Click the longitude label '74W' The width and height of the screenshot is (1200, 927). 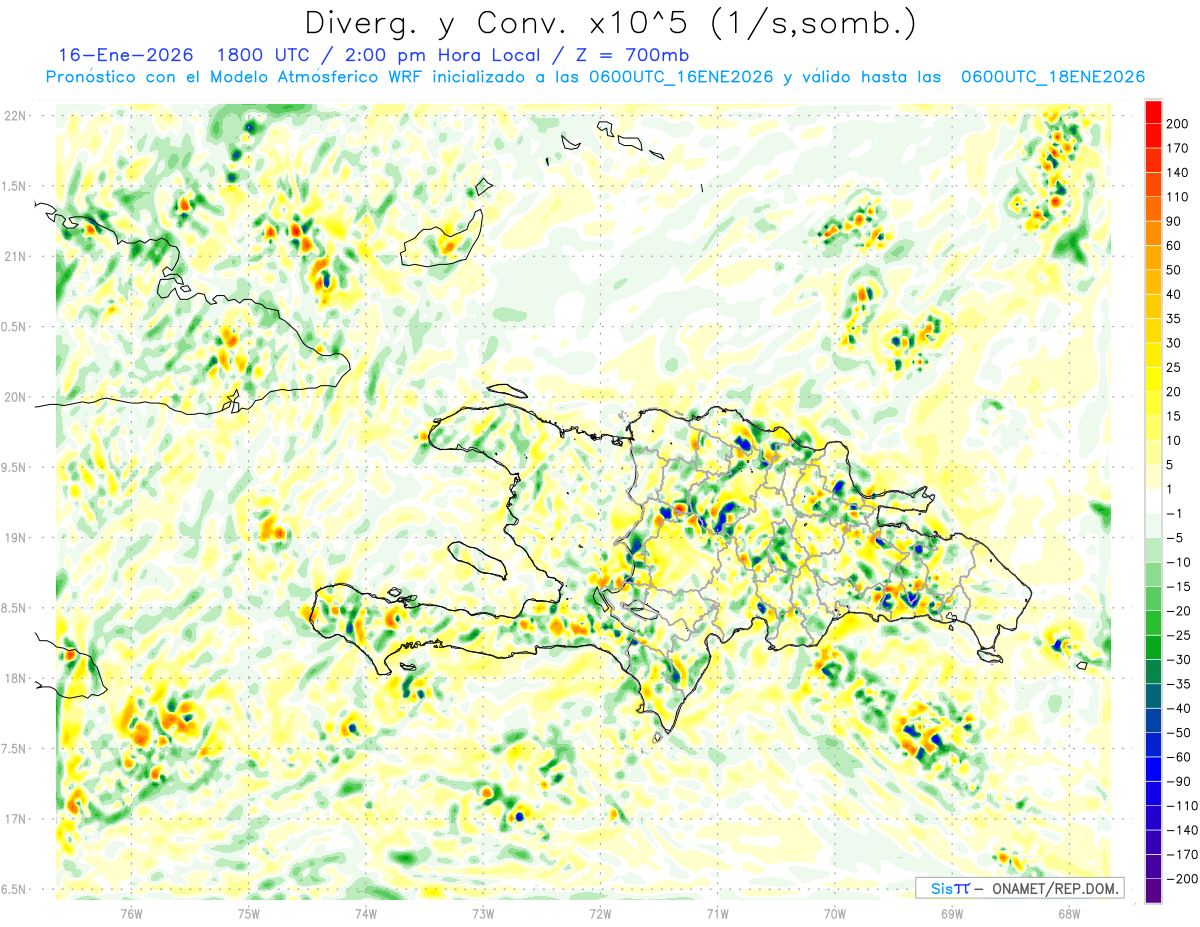(x=365, y=913)
